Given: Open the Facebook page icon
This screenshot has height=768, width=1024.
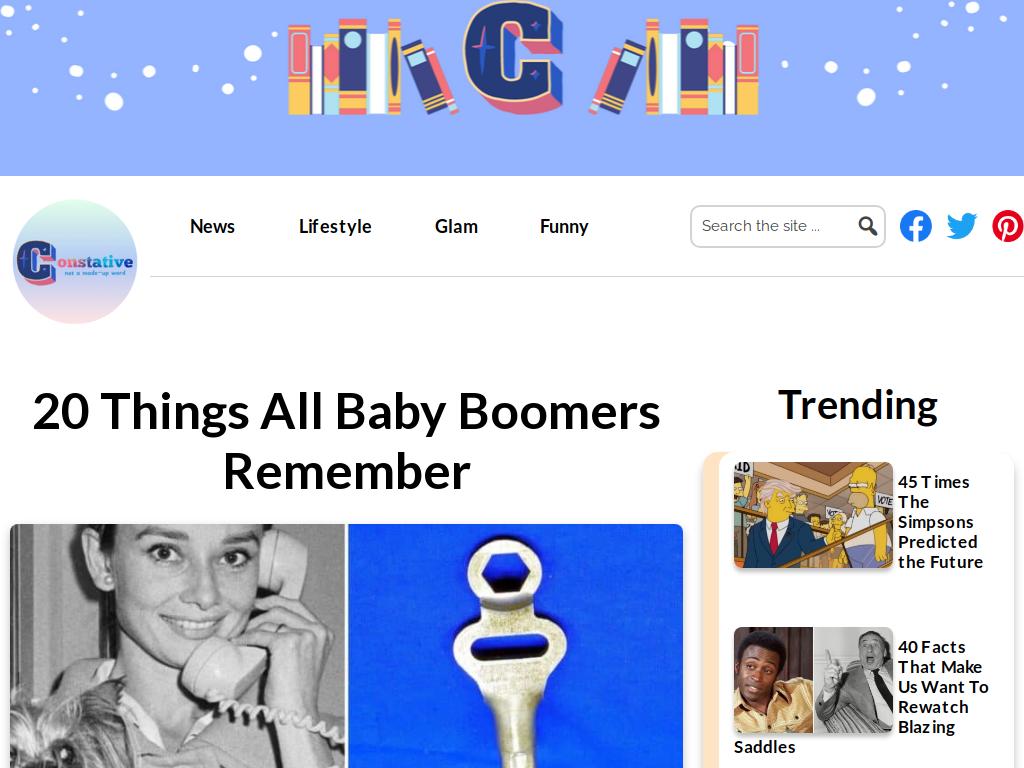Looking at the screenshot, I should click(x=916, y=226).
